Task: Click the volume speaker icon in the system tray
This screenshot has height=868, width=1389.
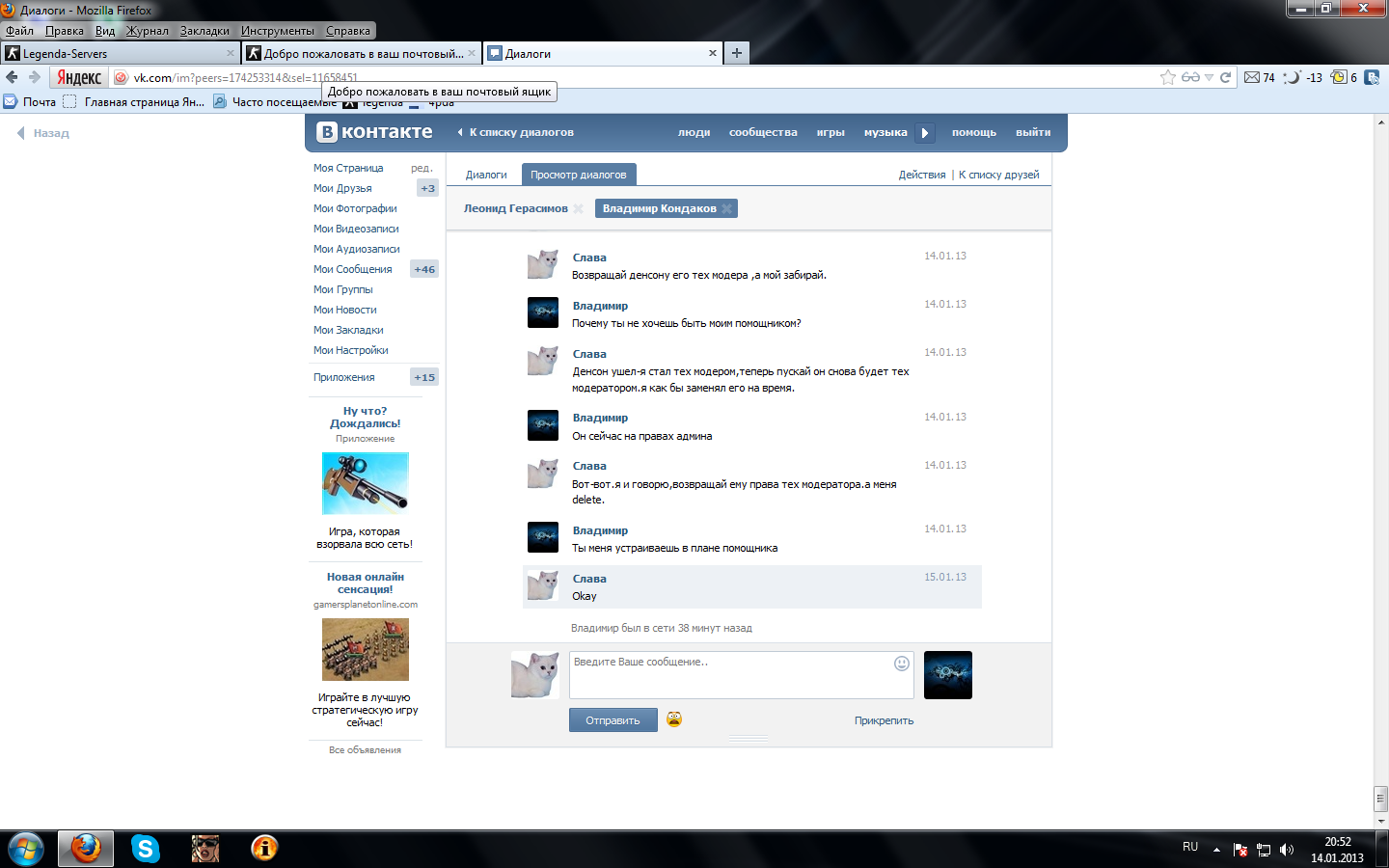Action: click(x=1287, y=850)
